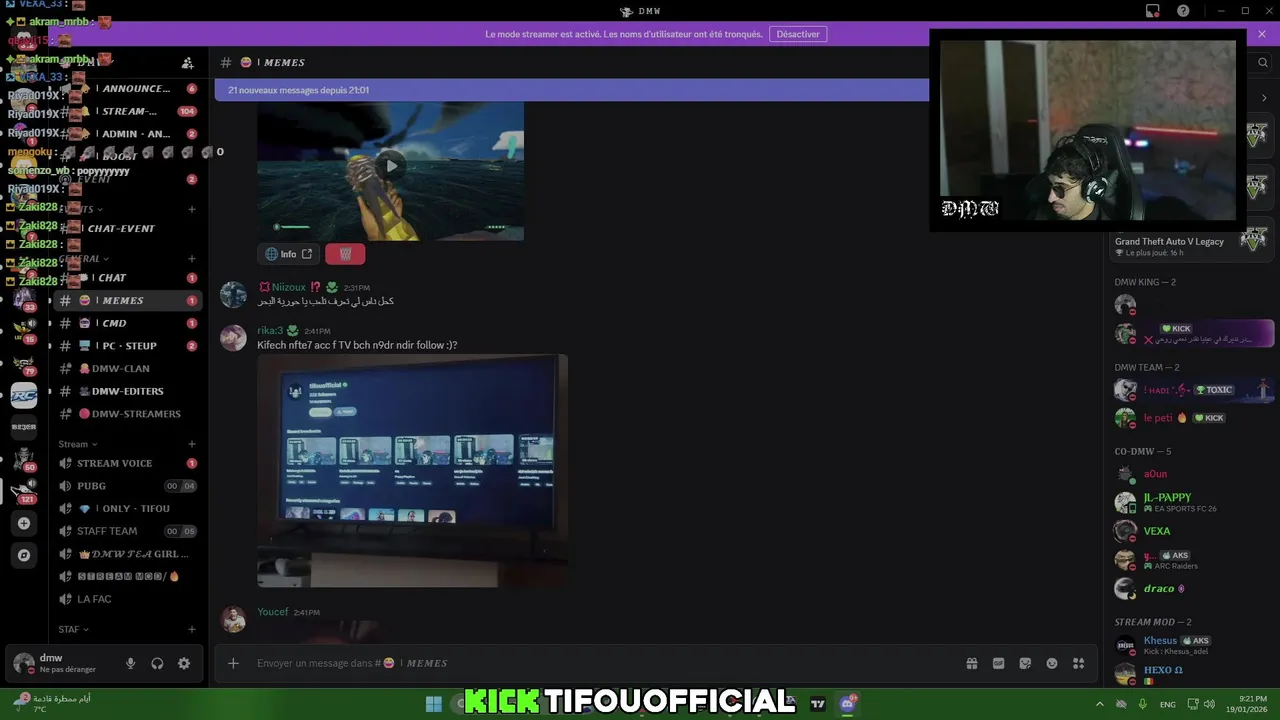Open the gift Nitro icon

pyautogui.click(x=971, y=663)
